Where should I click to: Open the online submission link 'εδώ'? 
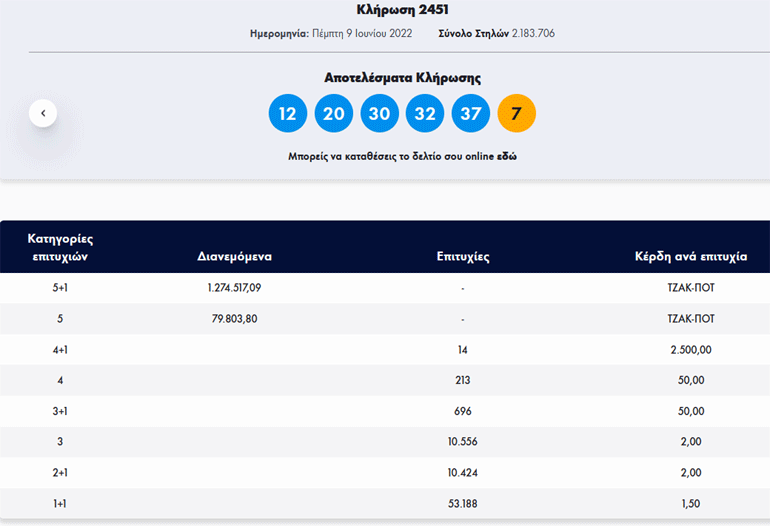pos(507,156)
